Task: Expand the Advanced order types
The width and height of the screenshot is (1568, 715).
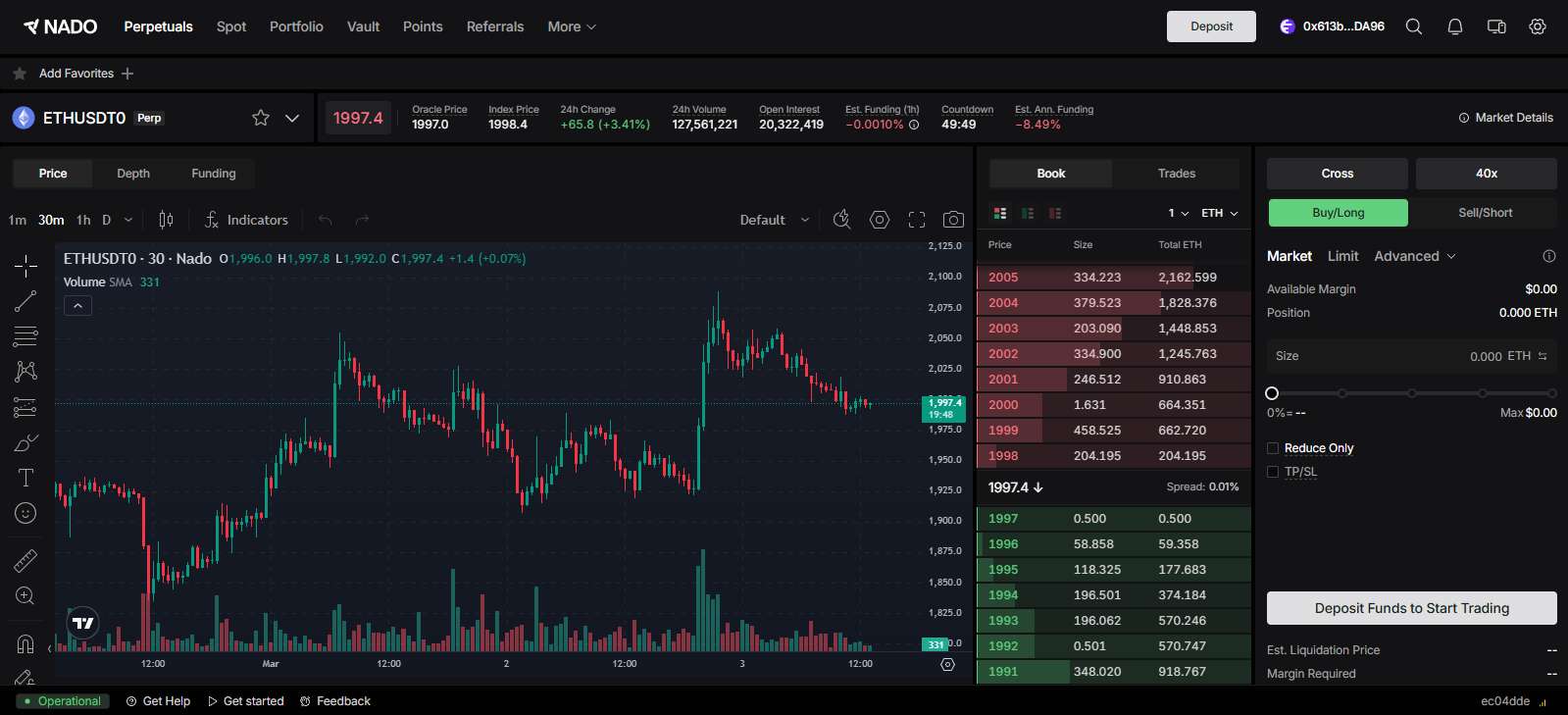Action: click(x=1415, y=256)
